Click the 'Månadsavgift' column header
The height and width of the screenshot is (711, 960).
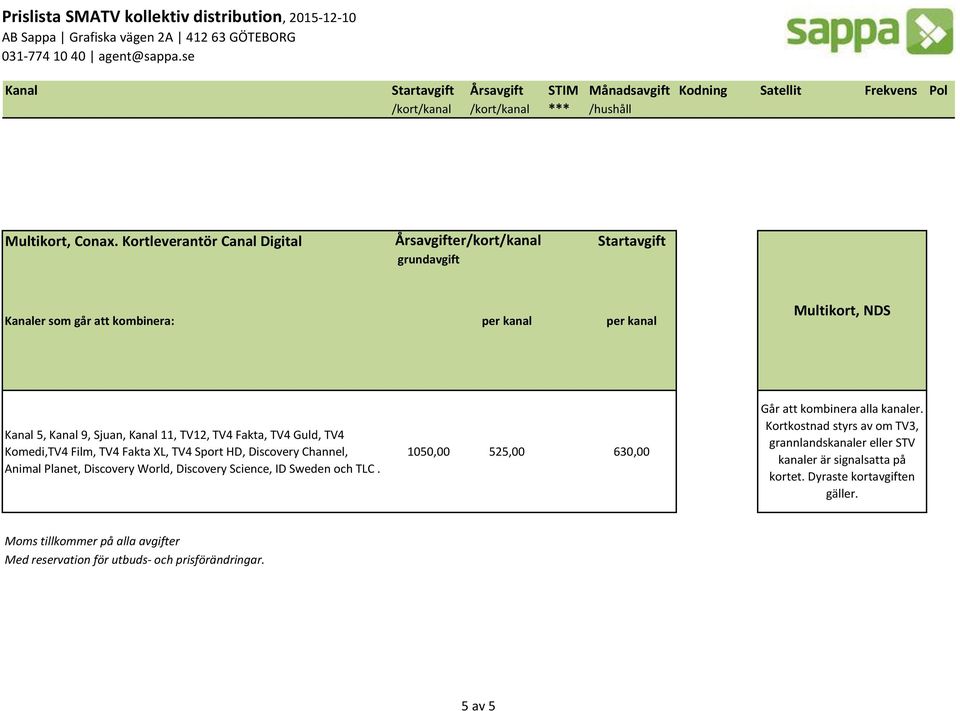click(629, 91)
